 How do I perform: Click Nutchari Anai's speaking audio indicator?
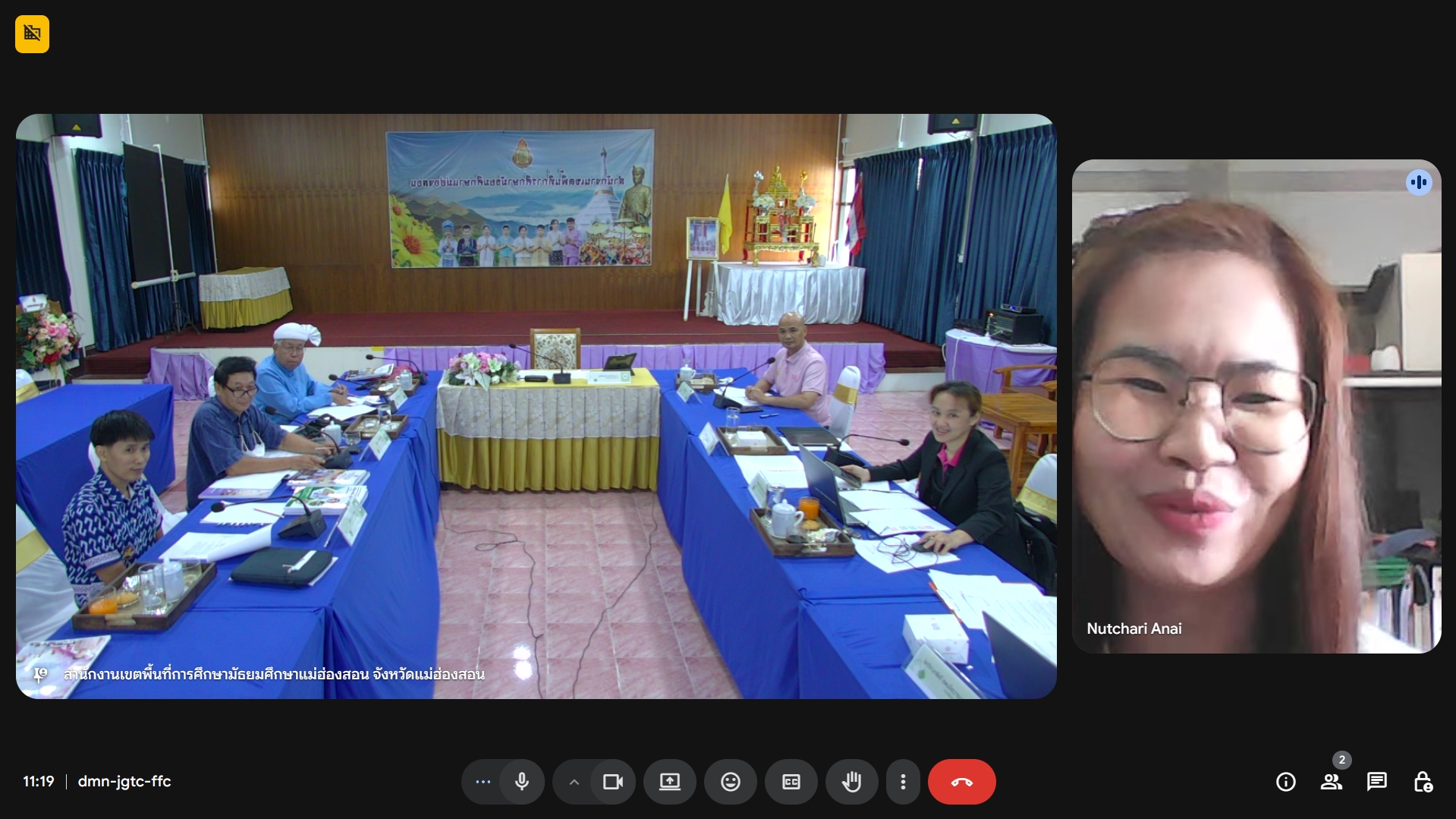pyautogui.click(x=1418, y=182)
